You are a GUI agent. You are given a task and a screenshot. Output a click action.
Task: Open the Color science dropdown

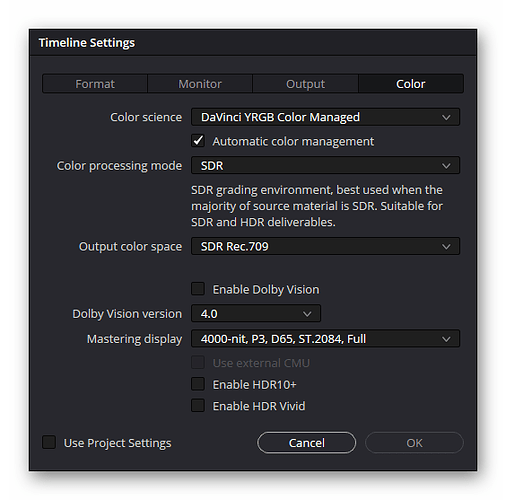tap(325, 117)
